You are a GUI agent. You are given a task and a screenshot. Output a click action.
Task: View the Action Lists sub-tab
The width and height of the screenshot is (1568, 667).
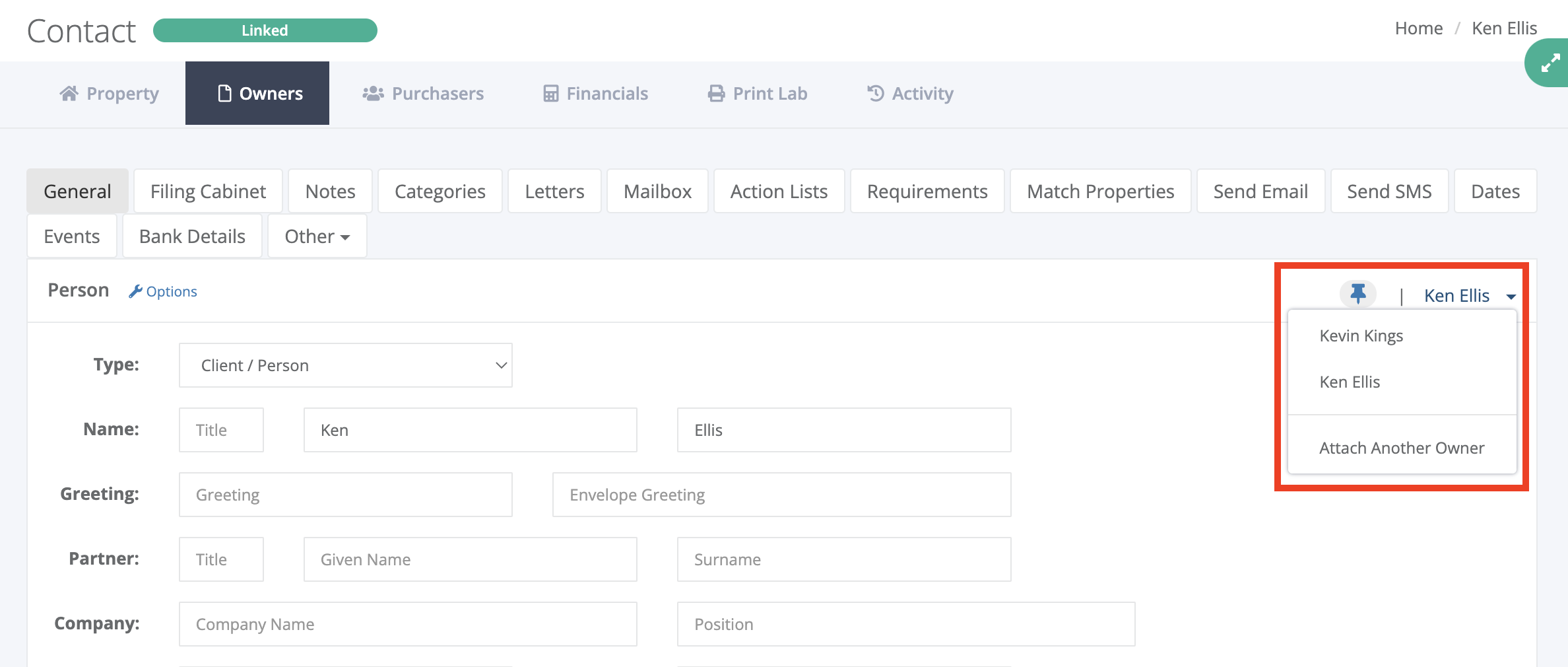779,192
